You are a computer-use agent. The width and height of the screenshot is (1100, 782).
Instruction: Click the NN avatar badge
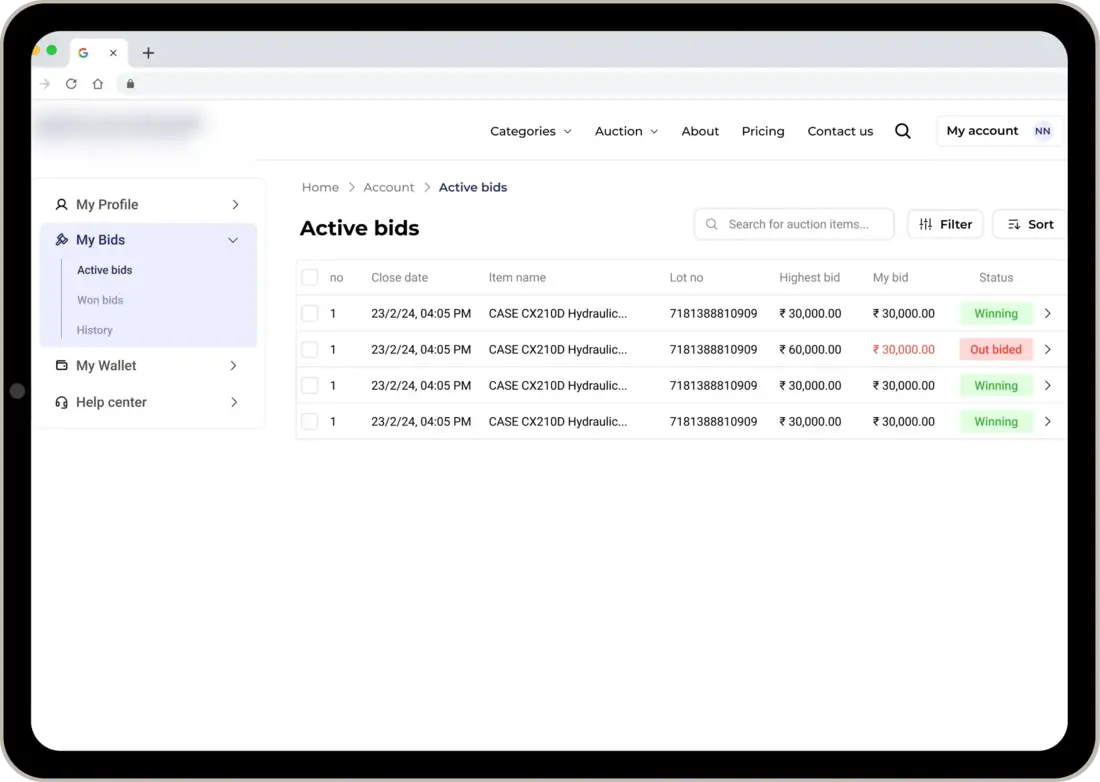1042,131
